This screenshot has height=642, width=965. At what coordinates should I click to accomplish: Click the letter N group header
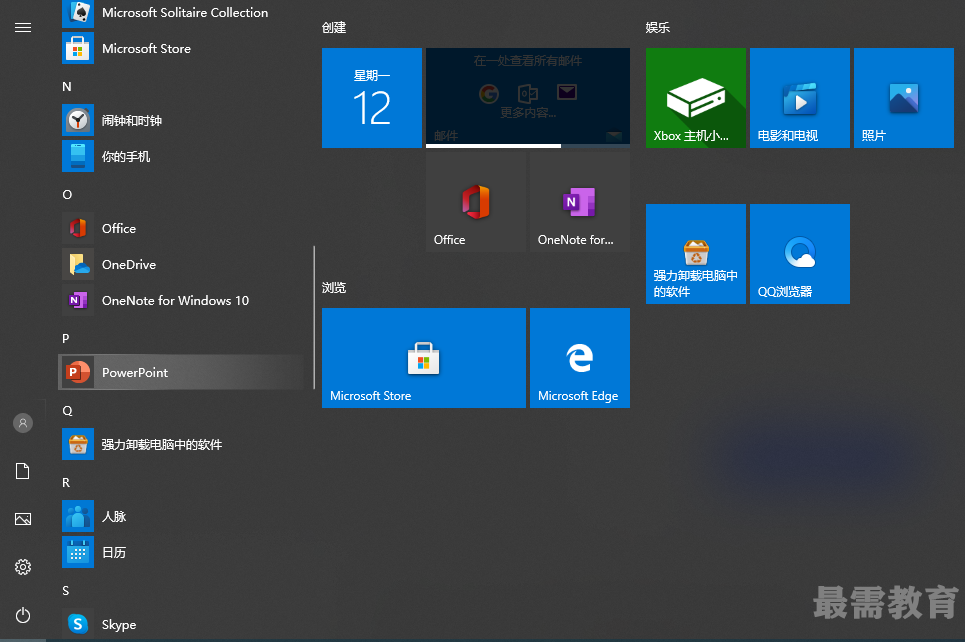point(67,87)
